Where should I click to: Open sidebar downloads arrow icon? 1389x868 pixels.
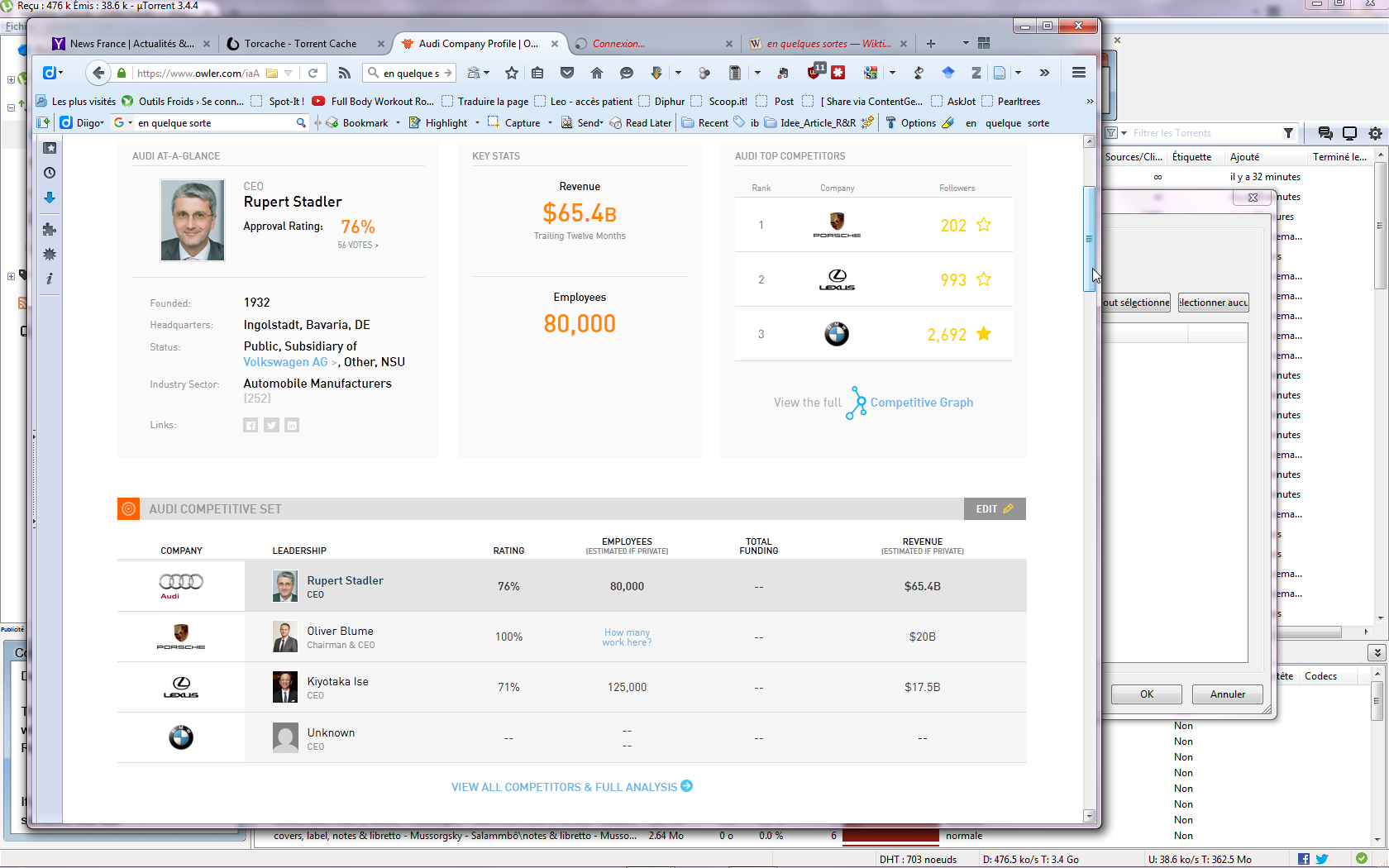tap(50, 198)
